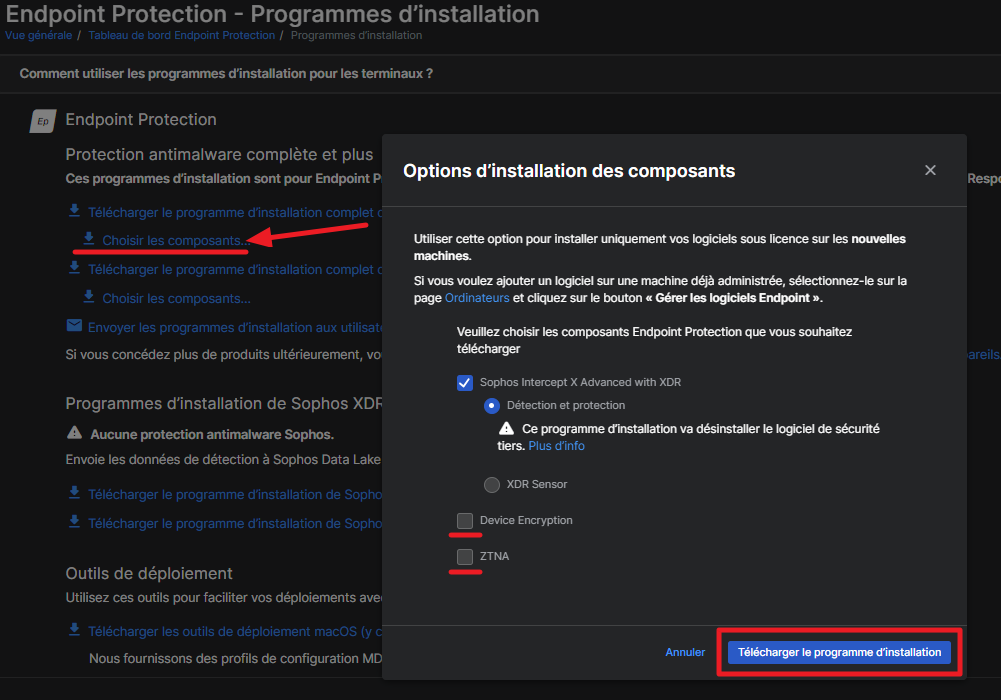Enable the Device Encryption checkbox
This screenshot has width=1001, height=700.
[x=465, y=521]
